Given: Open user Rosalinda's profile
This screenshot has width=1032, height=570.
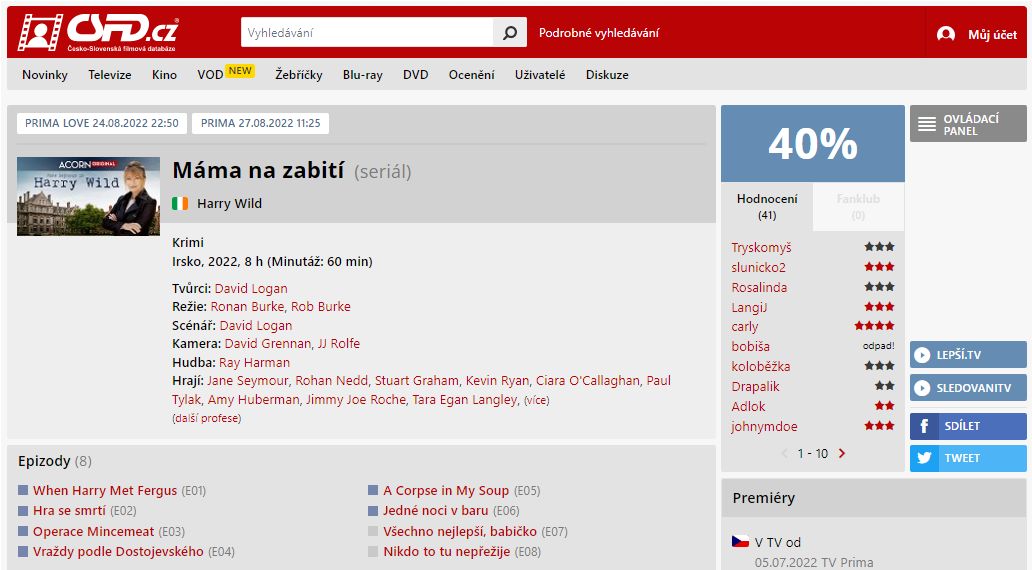Looking at the screenshot, I should (759, 287).
